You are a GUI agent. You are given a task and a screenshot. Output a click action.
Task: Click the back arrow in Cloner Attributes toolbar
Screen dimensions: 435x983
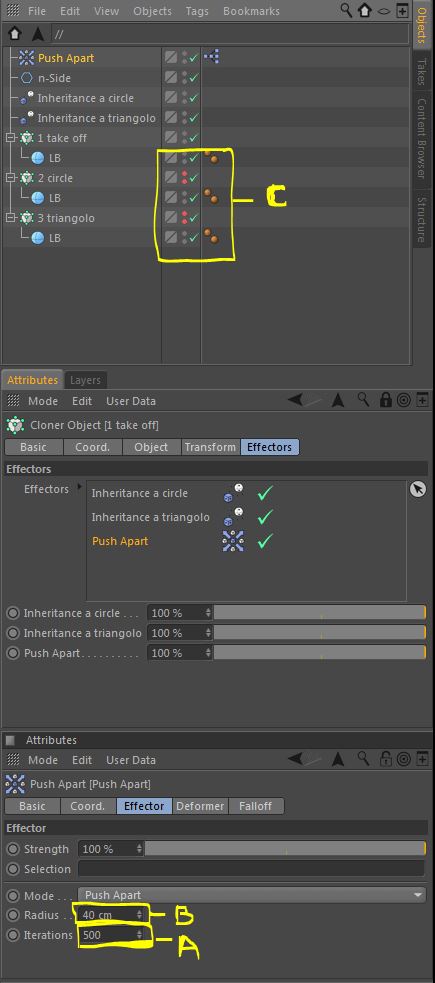(x=296, y=401)
